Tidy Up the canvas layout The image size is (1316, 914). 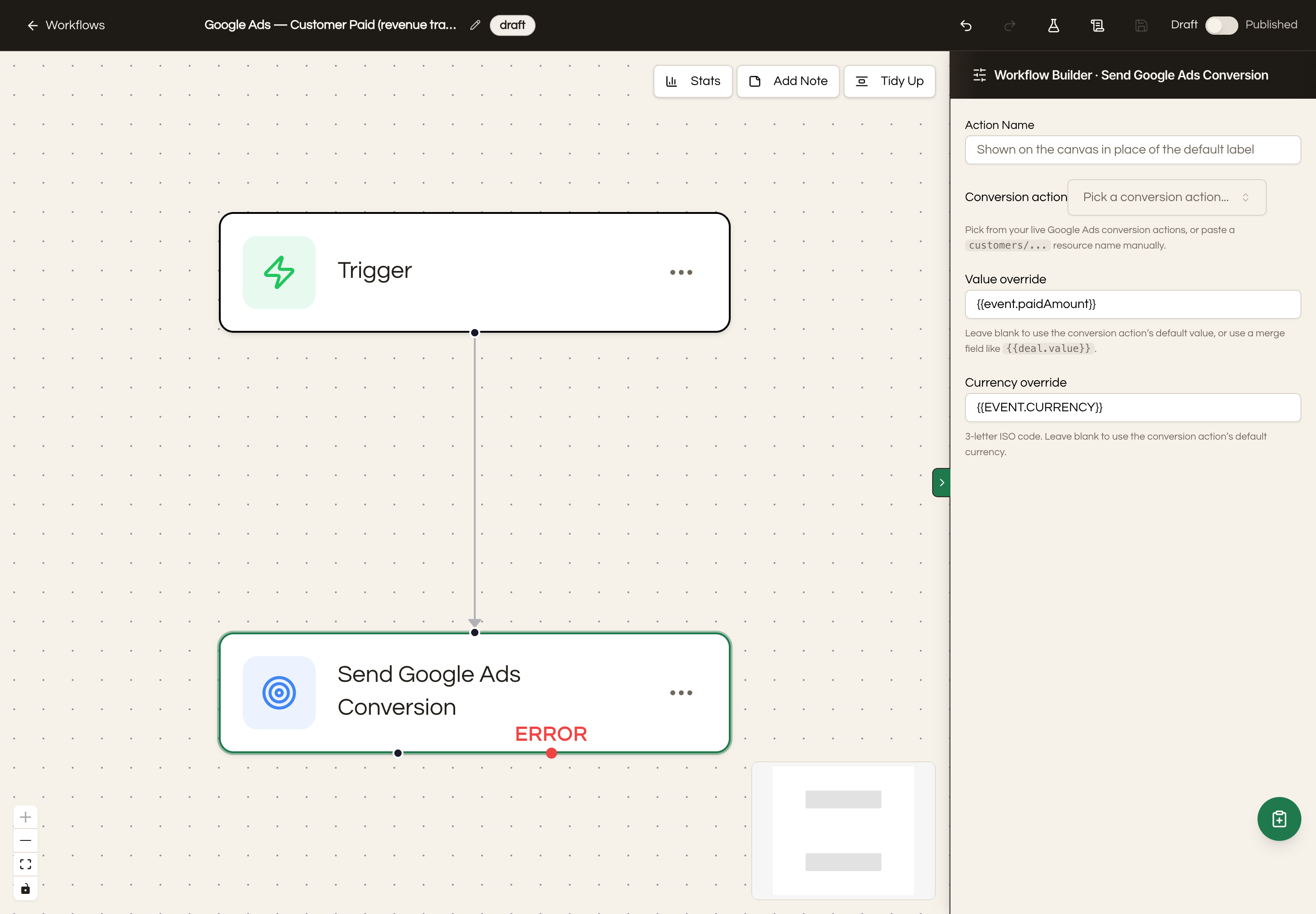pyautogui.click(x=889, y=81)
